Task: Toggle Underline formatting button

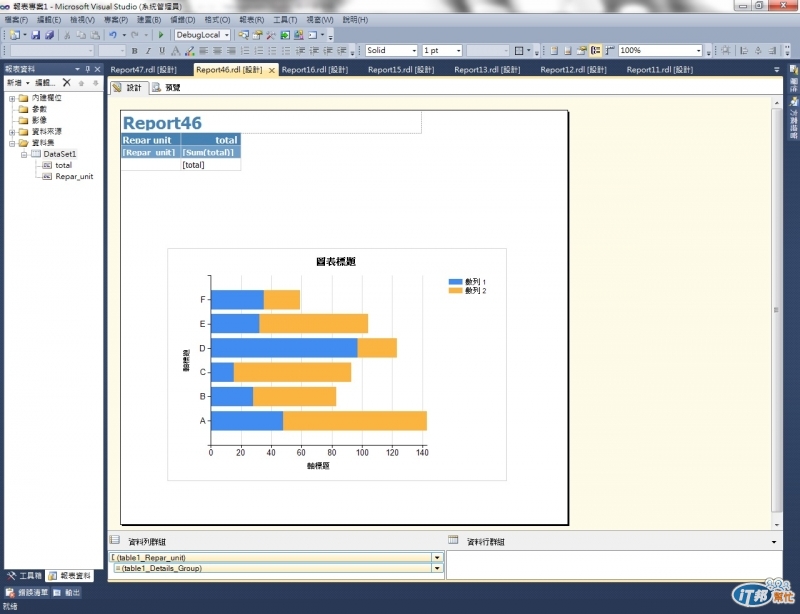Action: pyautogui.click(x=162, y=51)
